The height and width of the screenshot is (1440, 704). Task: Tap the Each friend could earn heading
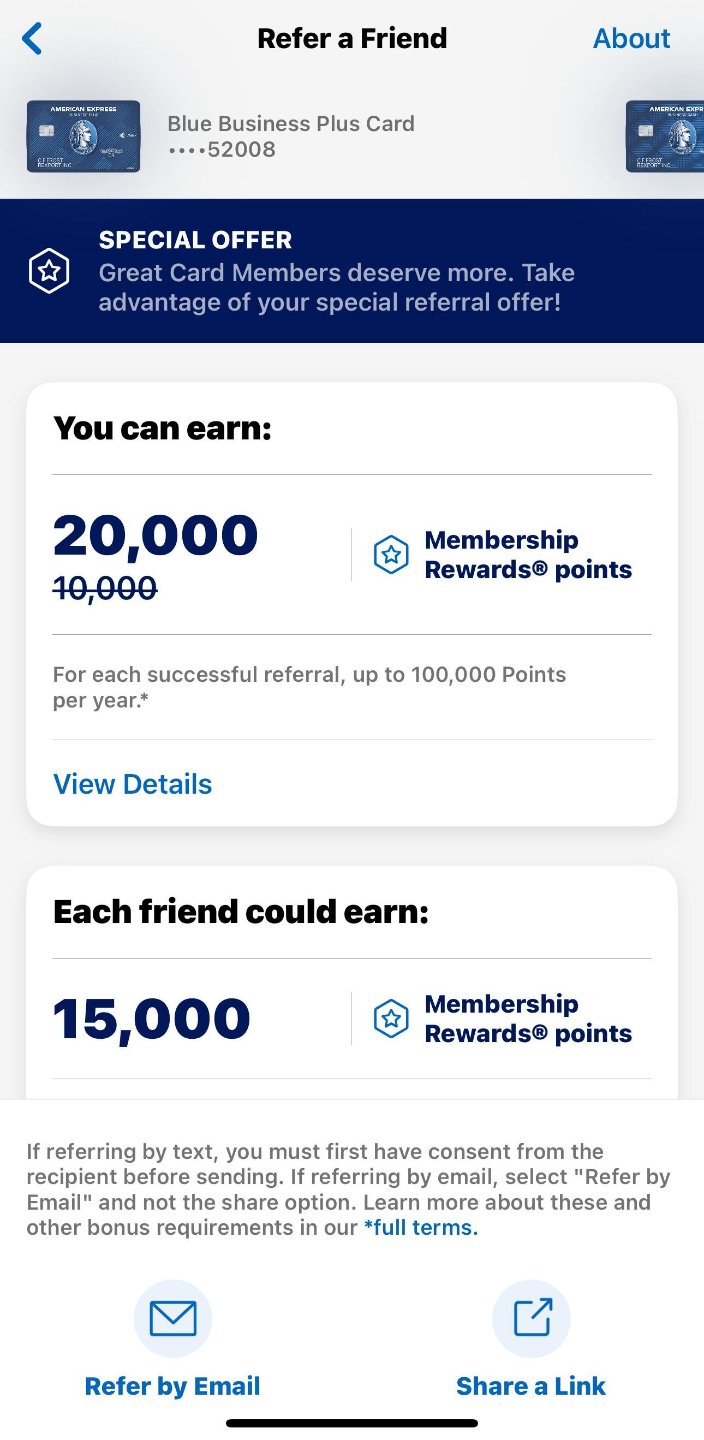tap(240, 912)
